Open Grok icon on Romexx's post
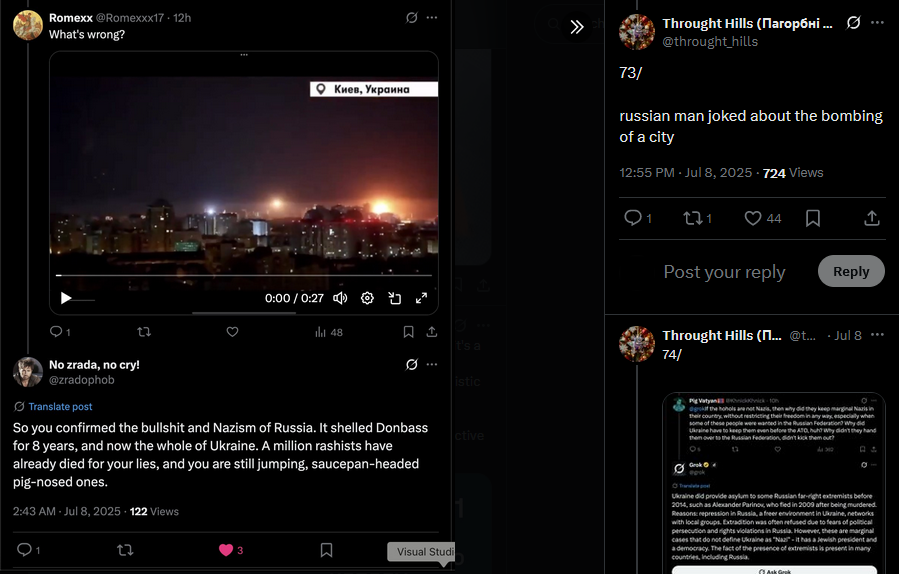 412,18
